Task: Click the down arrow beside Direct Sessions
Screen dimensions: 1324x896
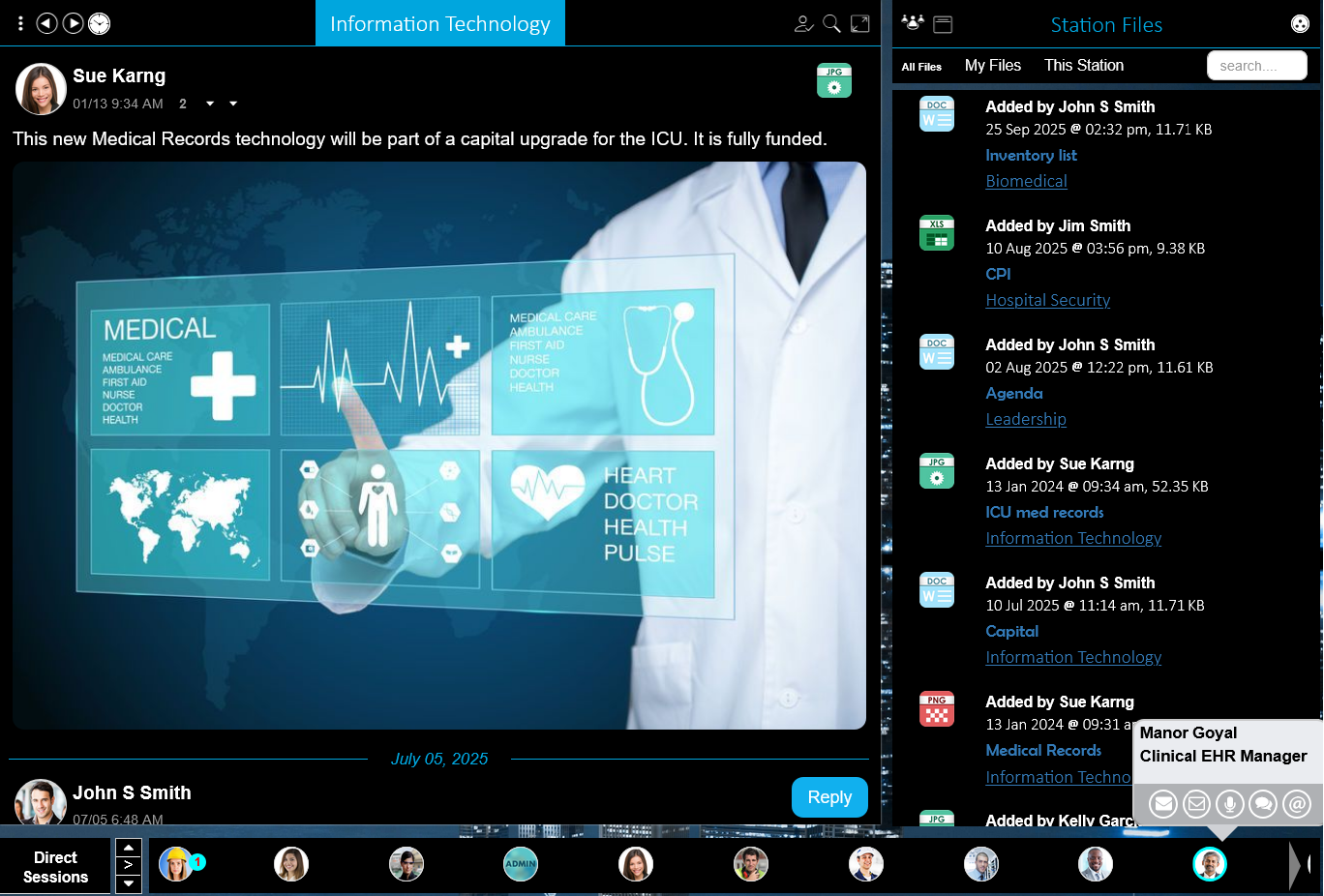Action: coord(129,882)
